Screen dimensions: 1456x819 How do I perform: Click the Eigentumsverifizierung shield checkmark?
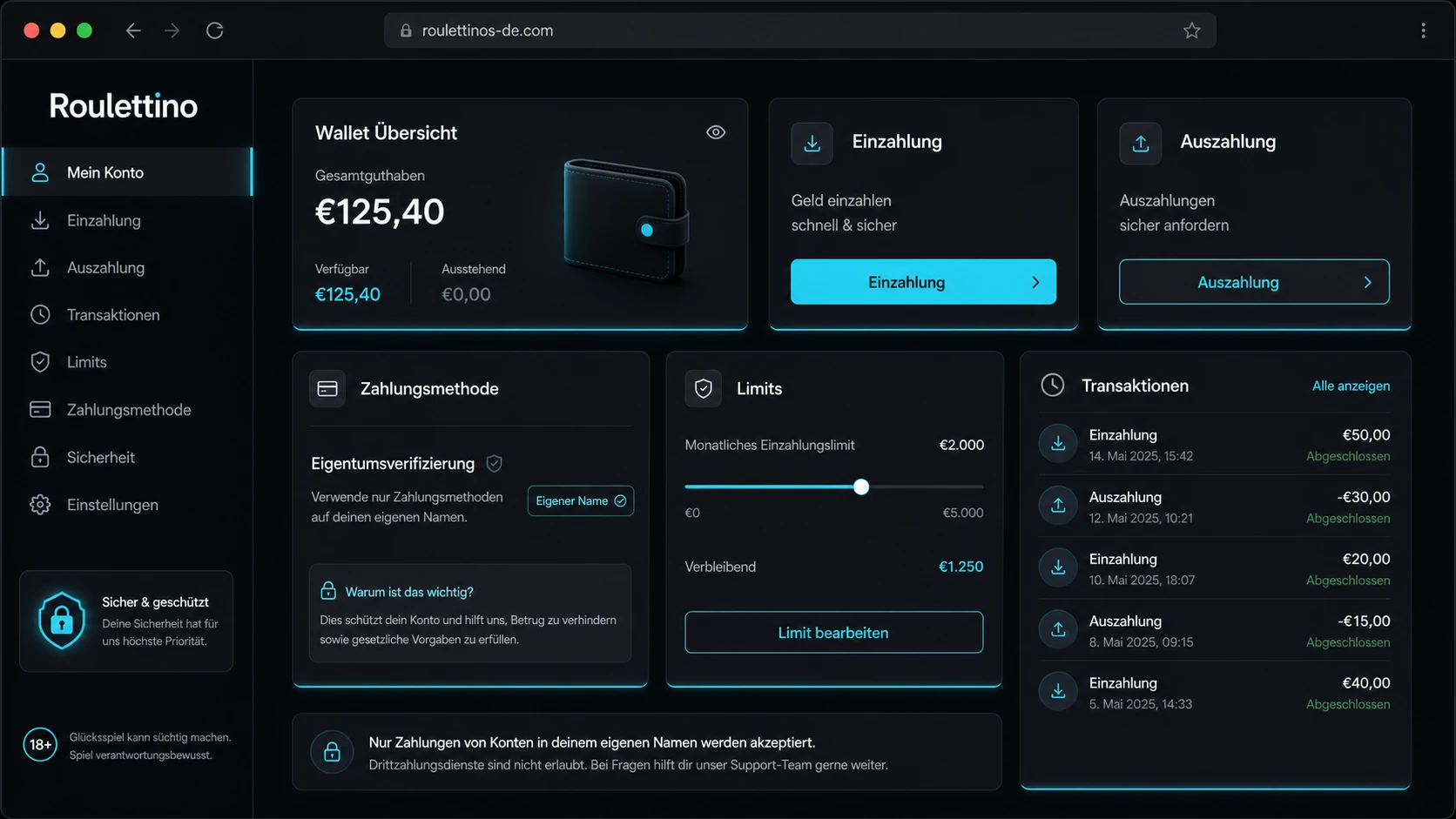494,463
